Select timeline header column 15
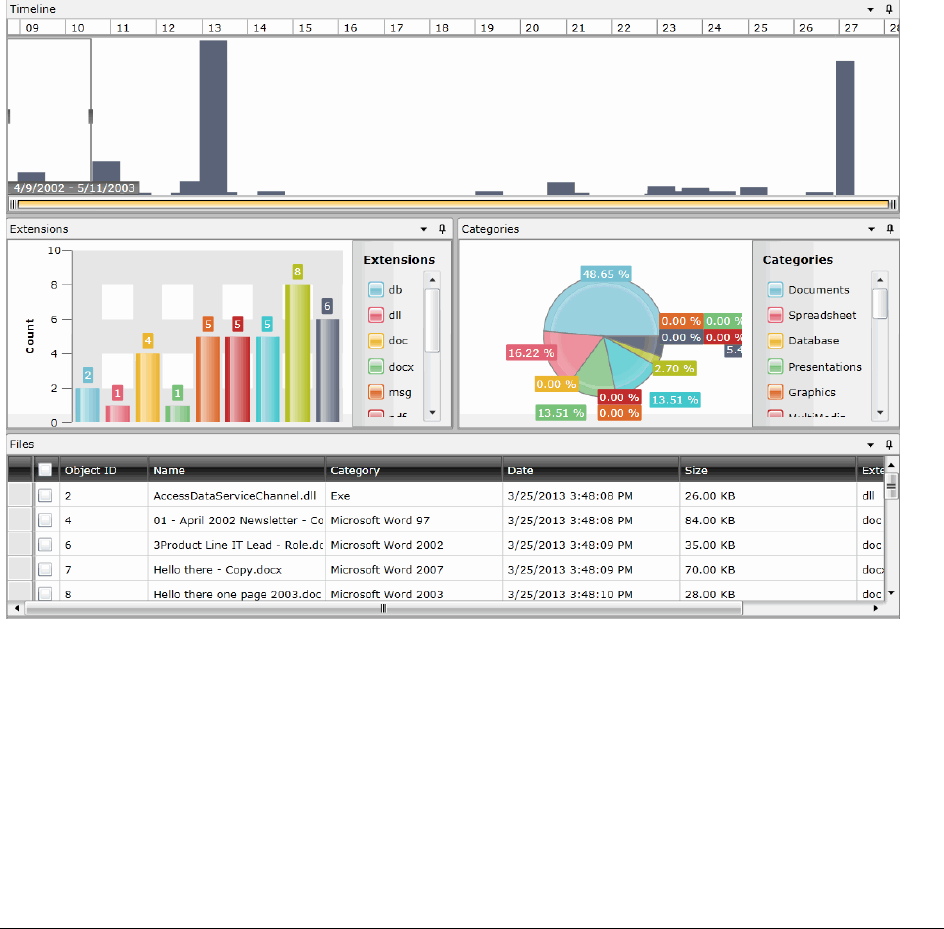Image resolution: width=944 pixels, height=929 pixels. [315, 28]
